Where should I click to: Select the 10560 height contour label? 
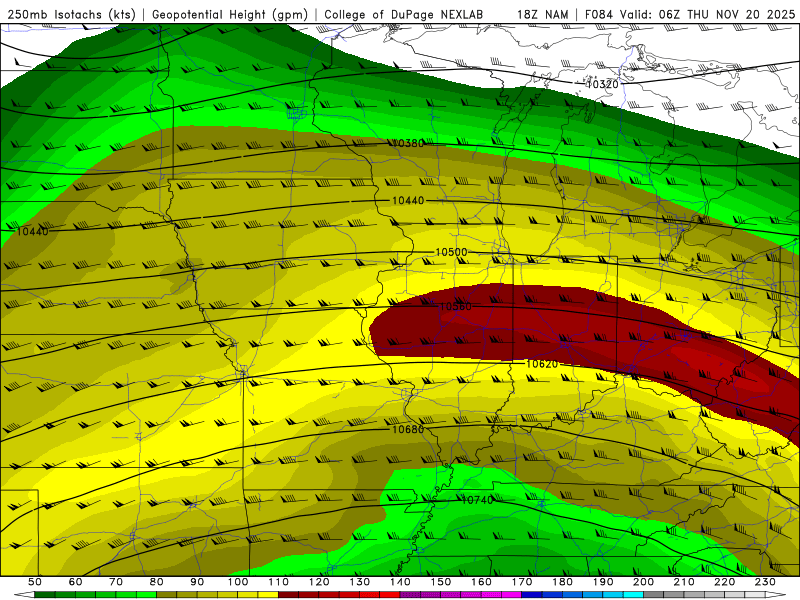pyautogui.click(x=456, y=306)
